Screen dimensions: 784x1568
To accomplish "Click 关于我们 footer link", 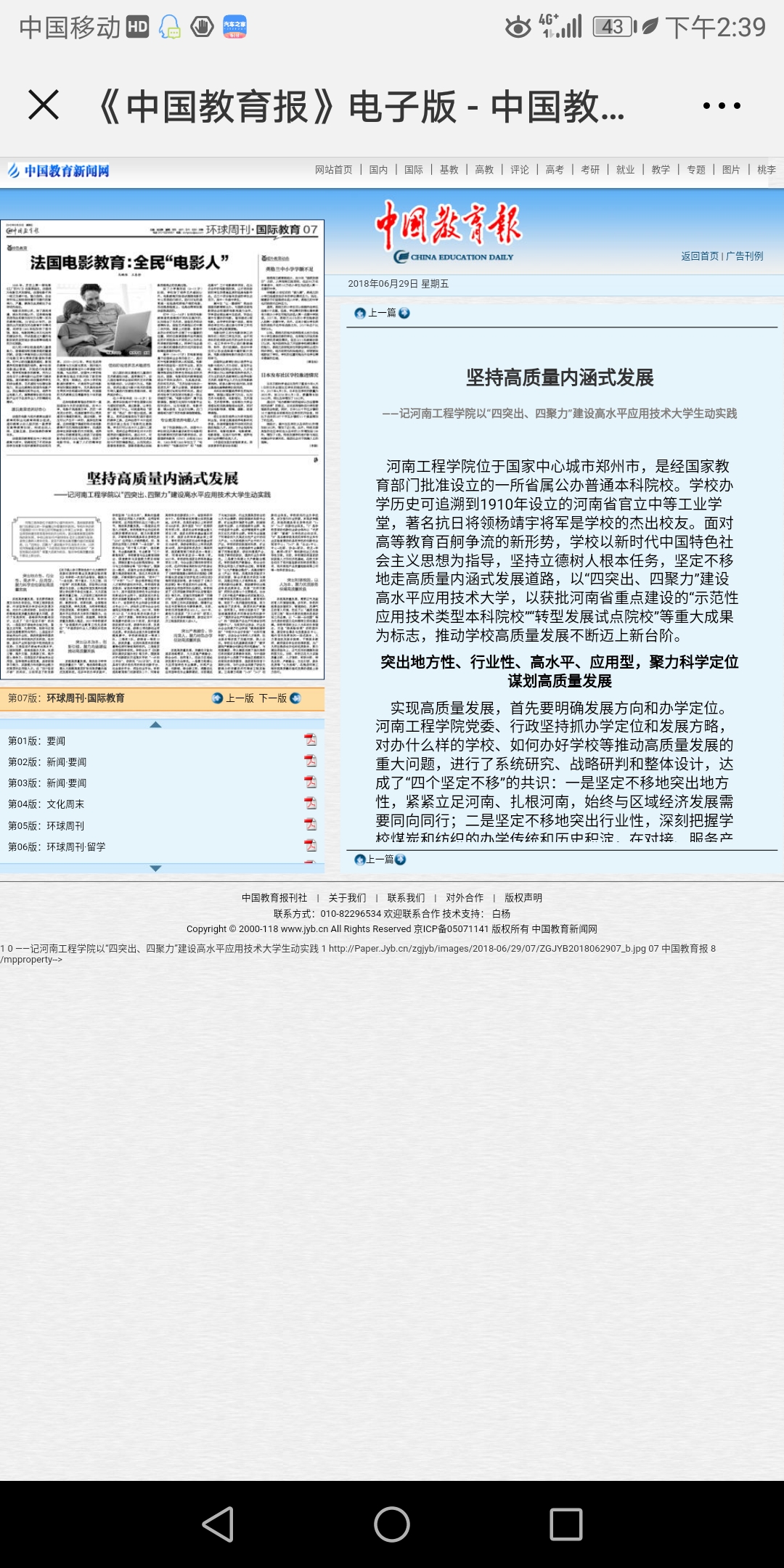I will [347, 898].
